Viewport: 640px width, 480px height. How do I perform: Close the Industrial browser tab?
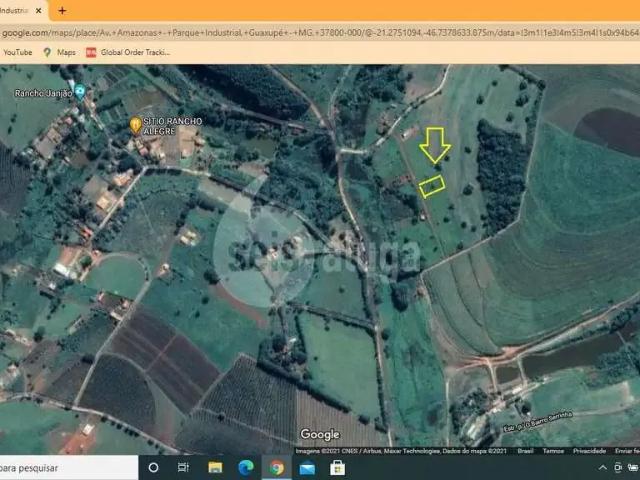38,10
